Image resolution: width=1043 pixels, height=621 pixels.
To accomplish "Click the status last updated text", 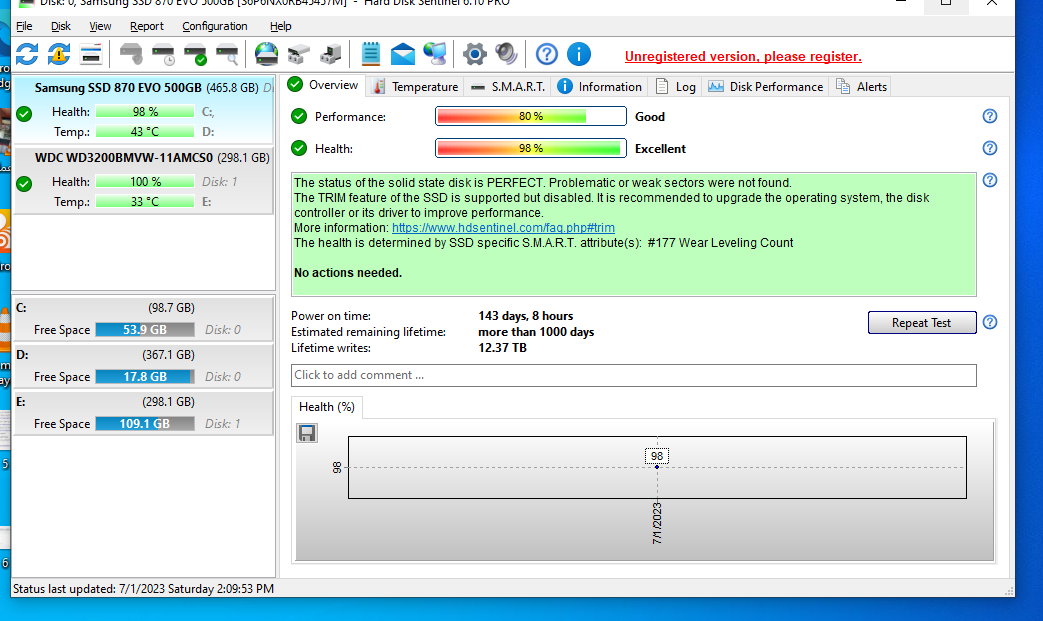I will click(143, 588).
